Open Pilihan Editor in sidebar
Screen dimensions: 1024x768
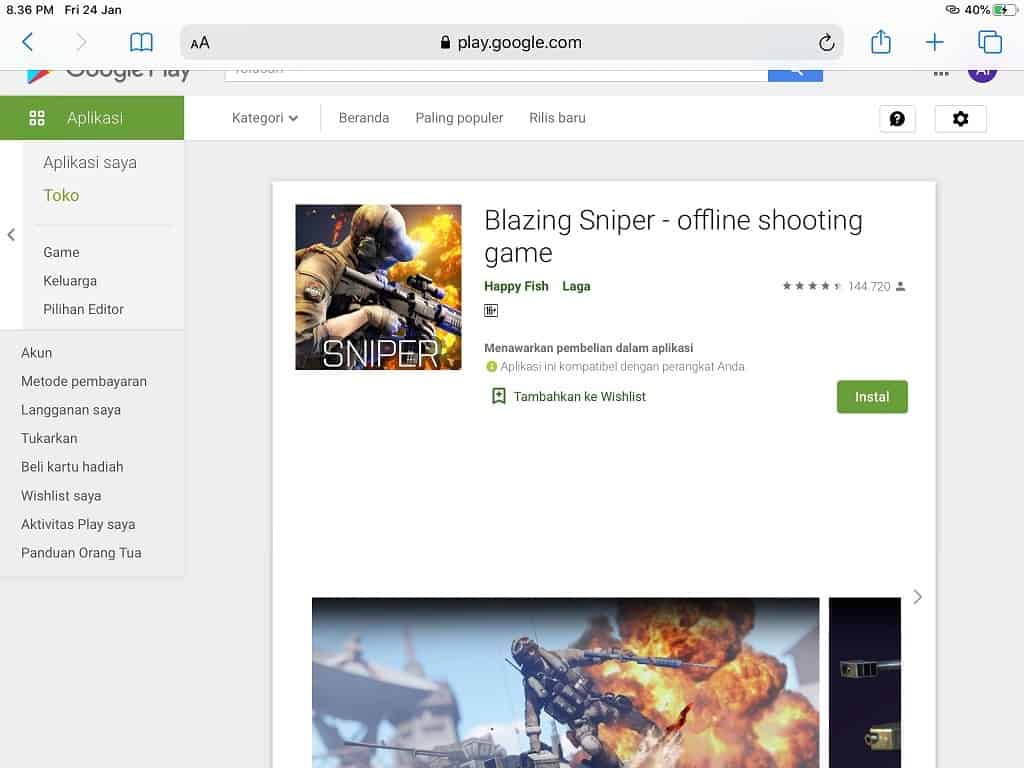tap(84, 309)
